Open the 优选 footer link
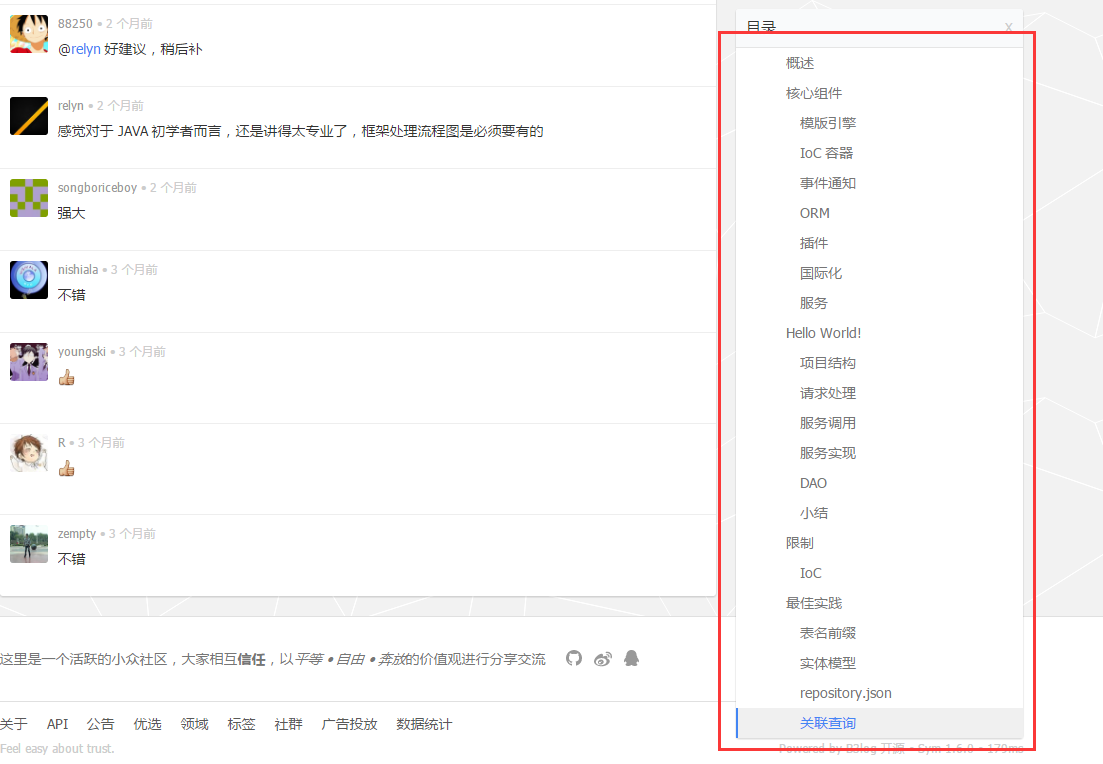The image size is (1103, 764). pyautogui.click(x=148, y=725)
